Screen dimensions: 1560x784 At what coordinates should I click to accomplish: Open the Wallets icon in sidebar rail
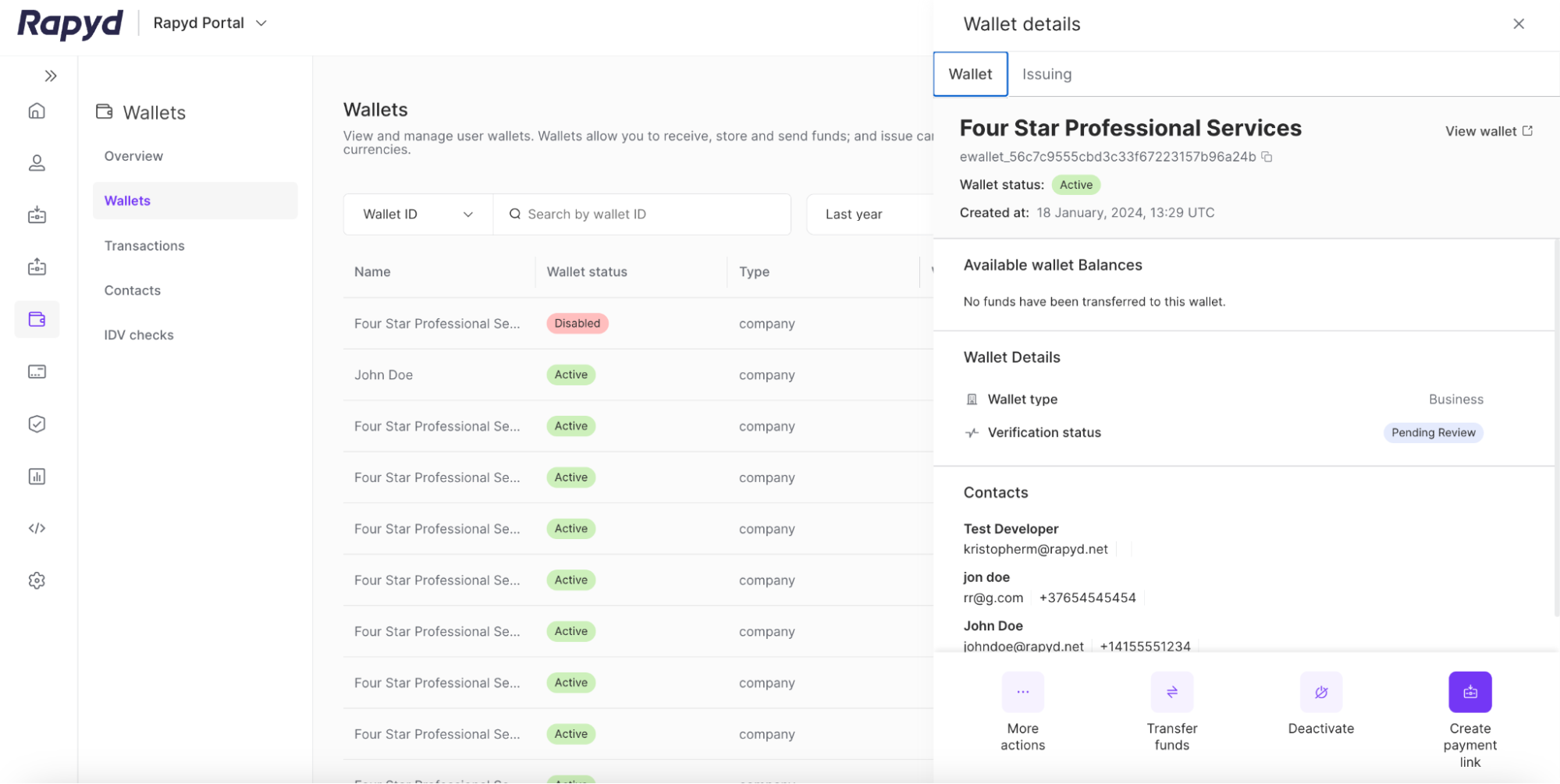click(37, 319)
